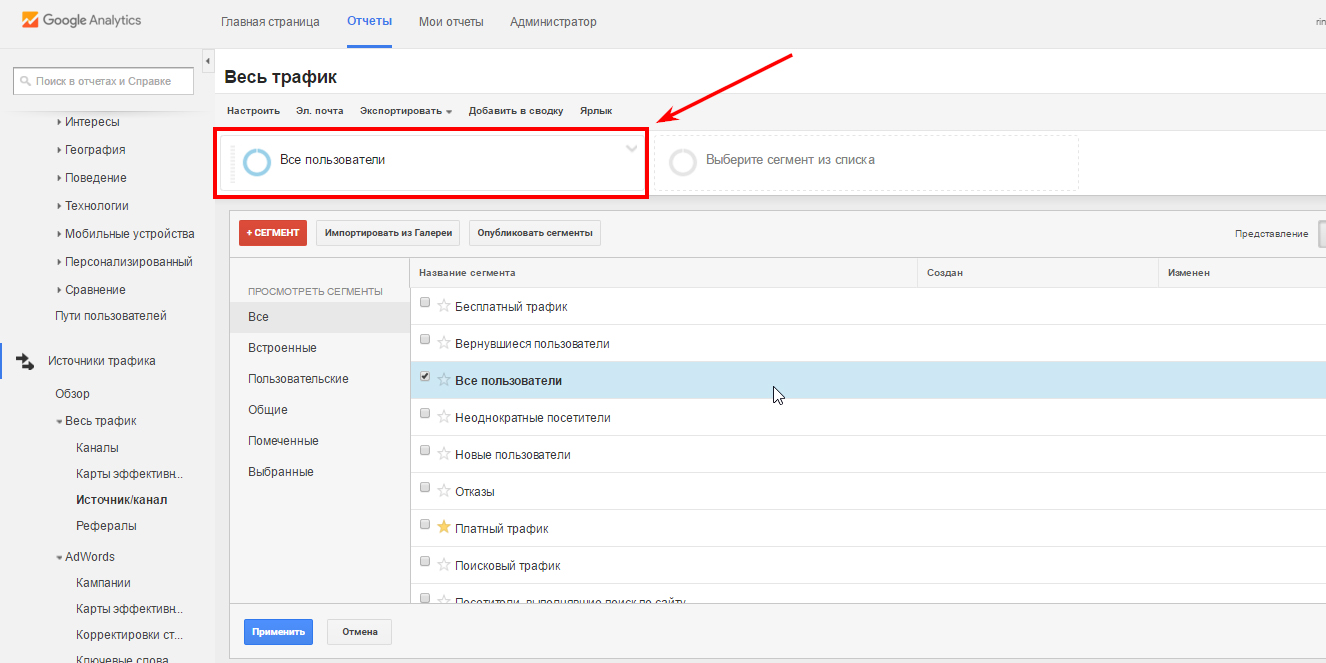
Task: Open Обзор under Источники трафика
Action: click(72, 394)
